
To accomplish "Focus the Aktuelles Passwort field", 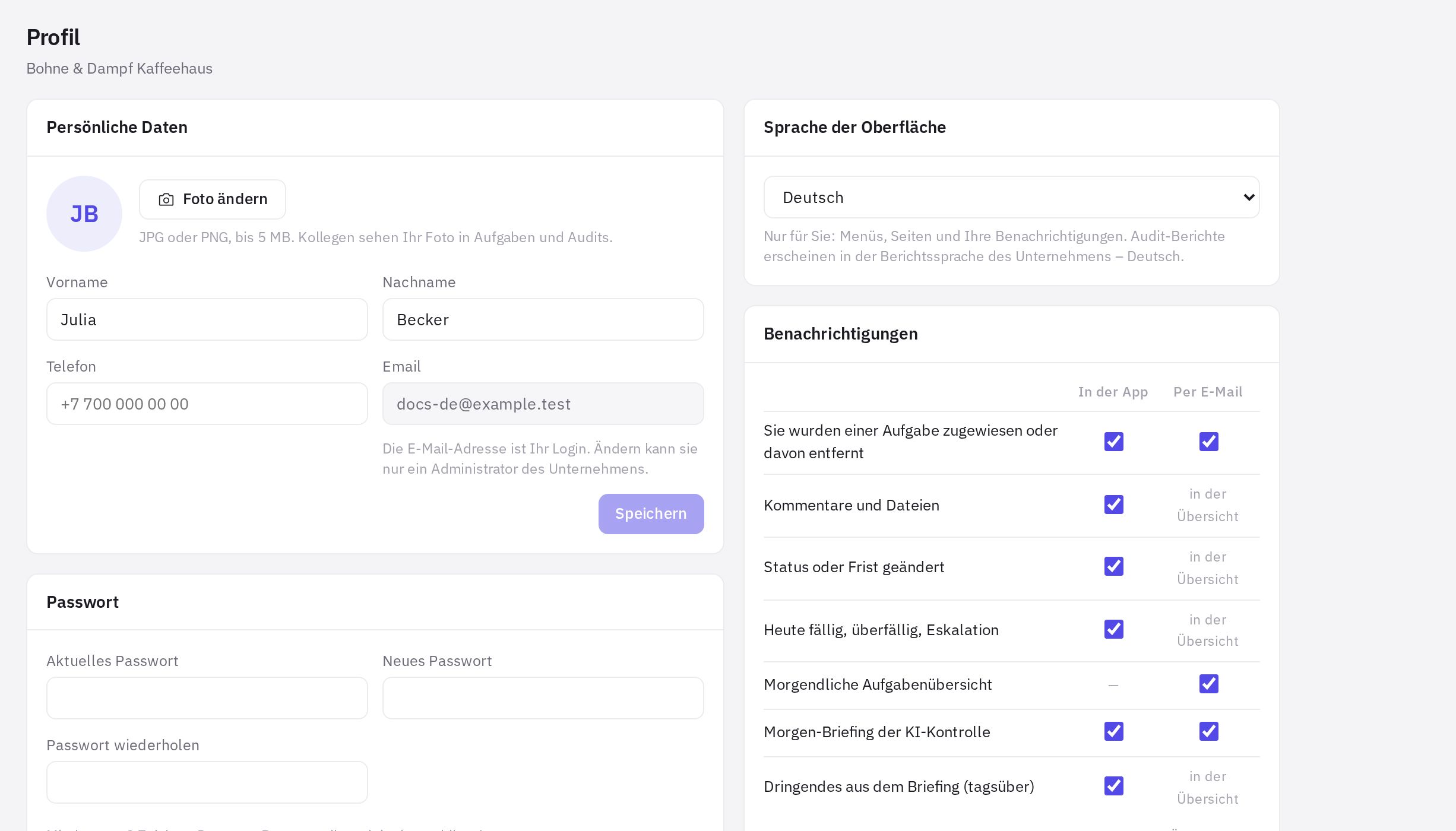I will point(207,698).
